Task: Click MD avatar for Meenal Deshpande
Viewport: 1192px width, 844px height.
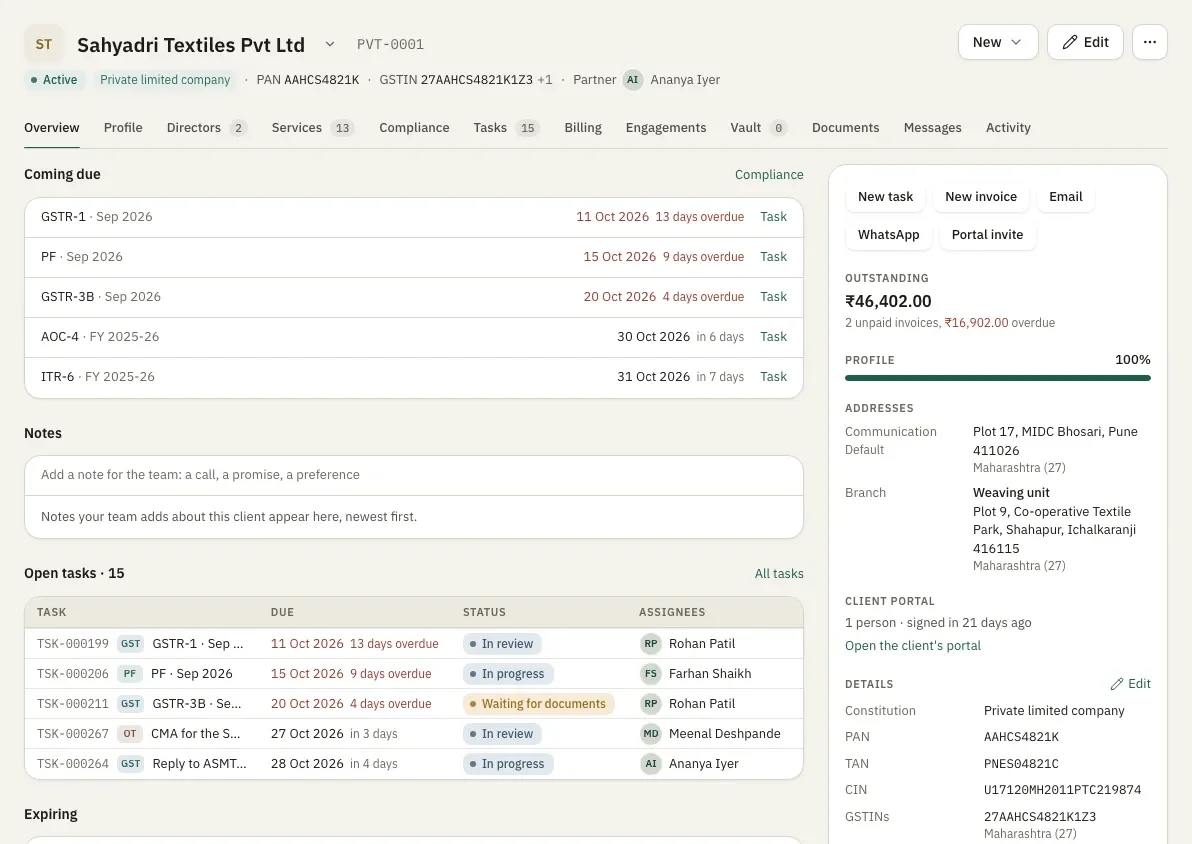Action: tap(651, 734)
